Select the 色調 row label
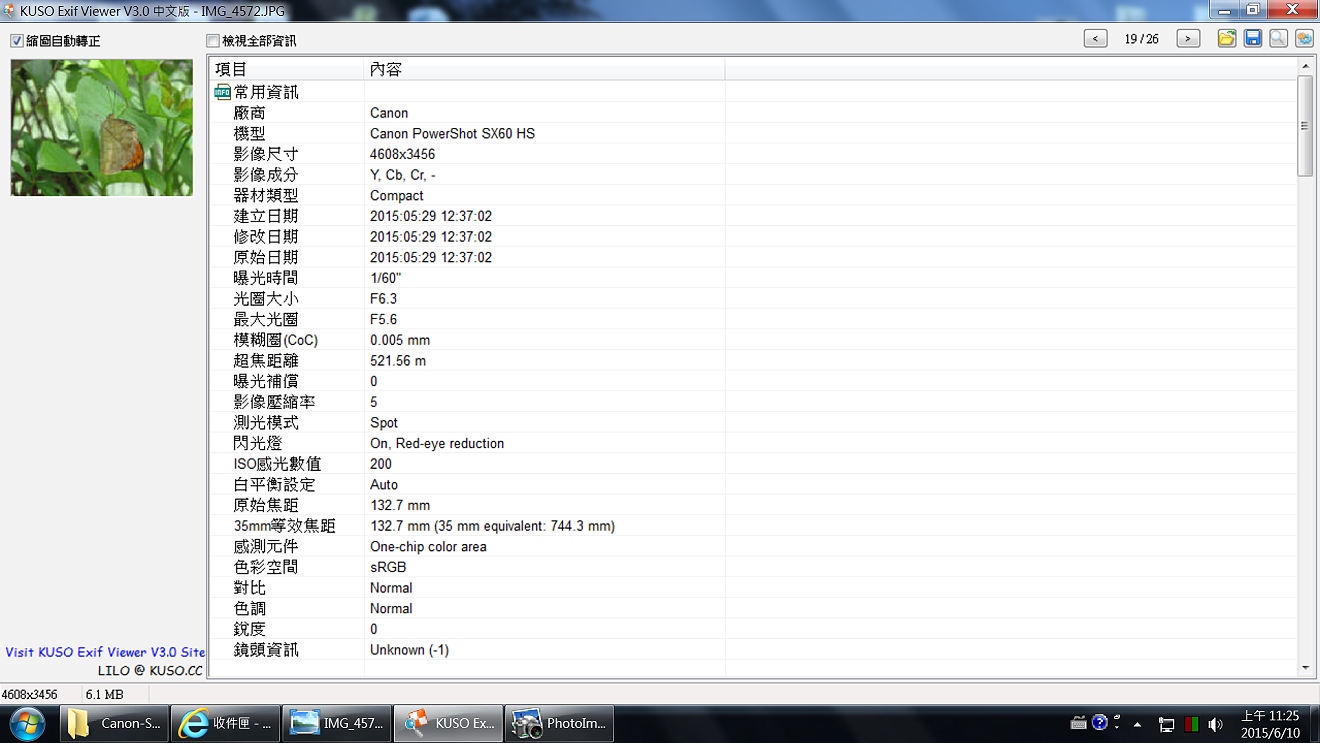 point(250,608)
